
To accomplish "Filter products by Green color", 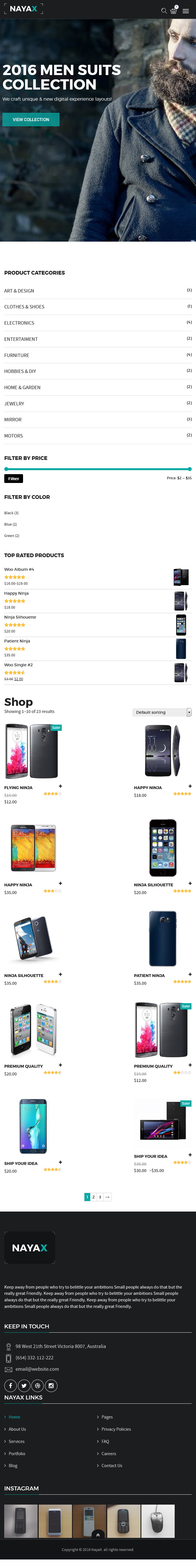I will tap(12, 536).
